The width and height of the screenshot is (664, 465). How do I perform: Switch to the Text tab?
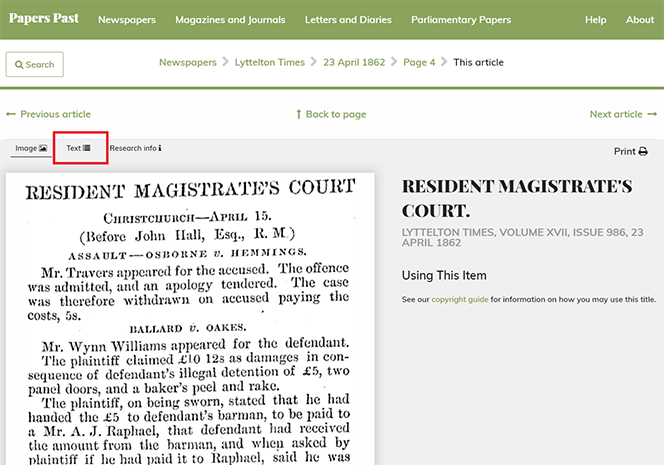[78, 148]
